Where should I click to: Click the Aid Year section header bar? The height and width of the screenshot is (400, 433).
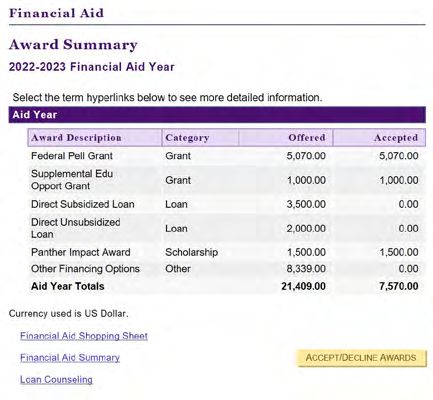pos(217,115)
